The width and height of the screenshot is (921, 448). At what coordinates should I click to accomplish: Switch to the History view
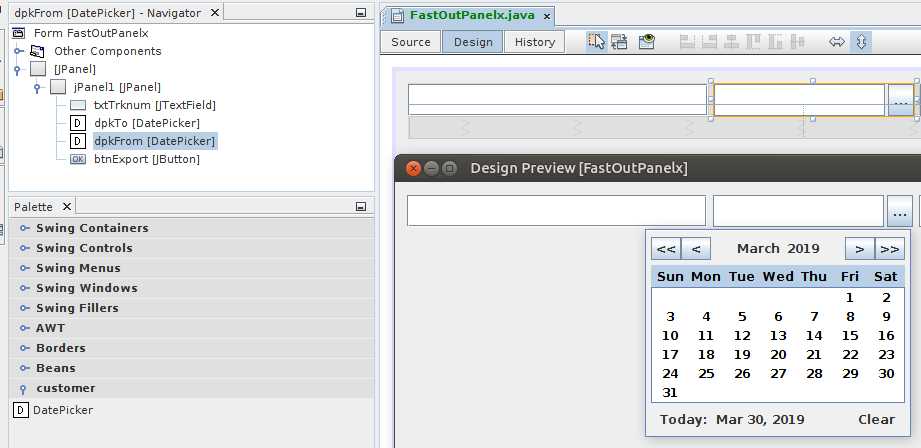coord(535,42)
